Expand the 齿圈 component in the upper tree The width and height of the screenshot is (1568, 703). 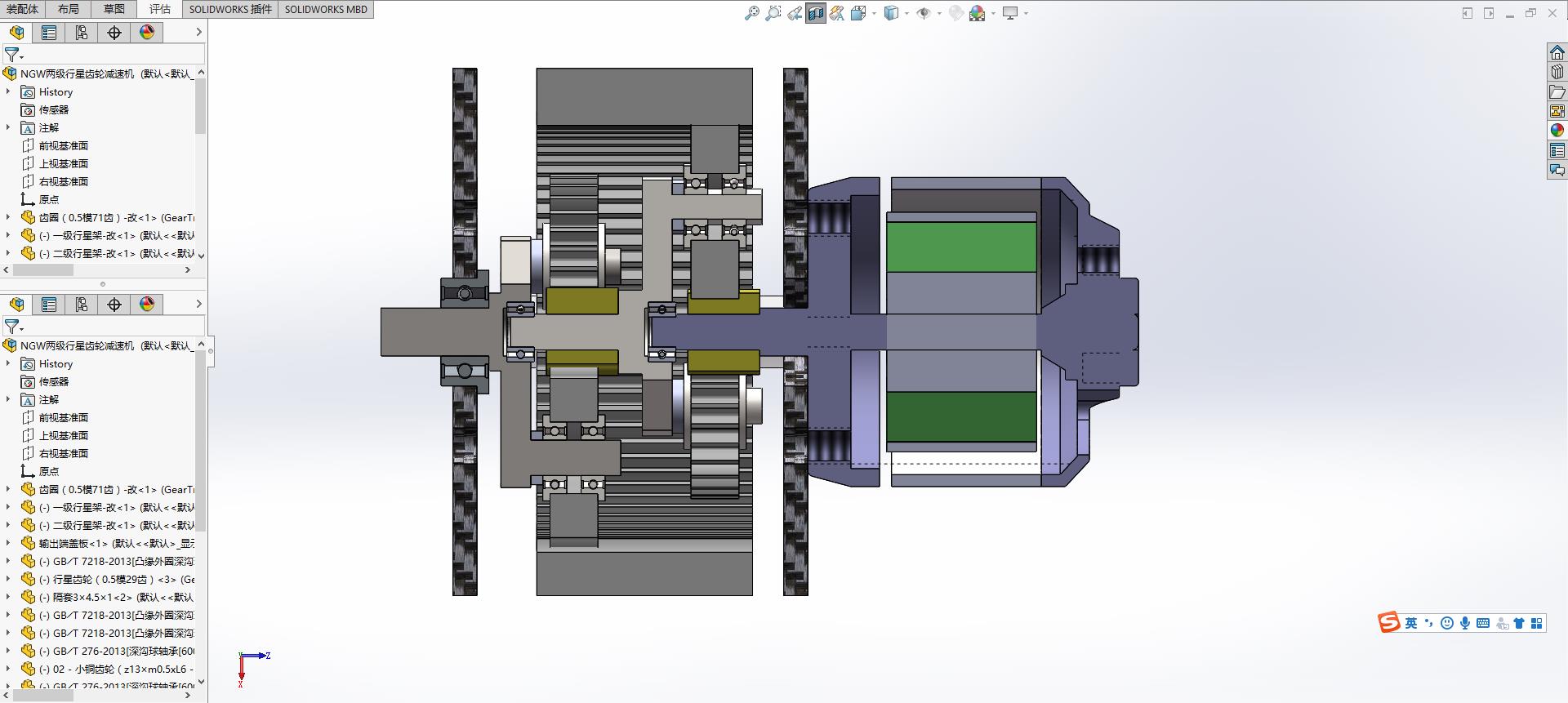point(8,217)
